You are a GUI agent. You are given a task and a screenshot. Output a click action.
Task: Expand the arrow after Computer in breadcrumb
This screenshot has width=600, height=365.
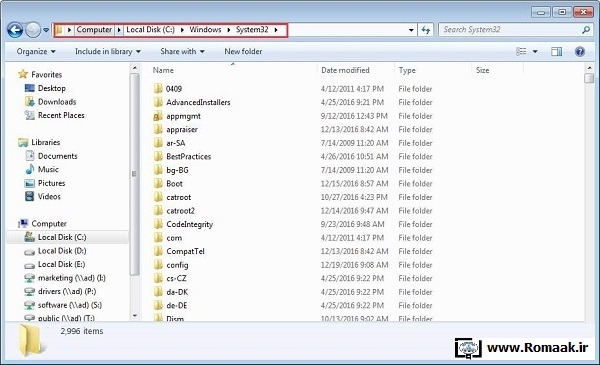119,30
